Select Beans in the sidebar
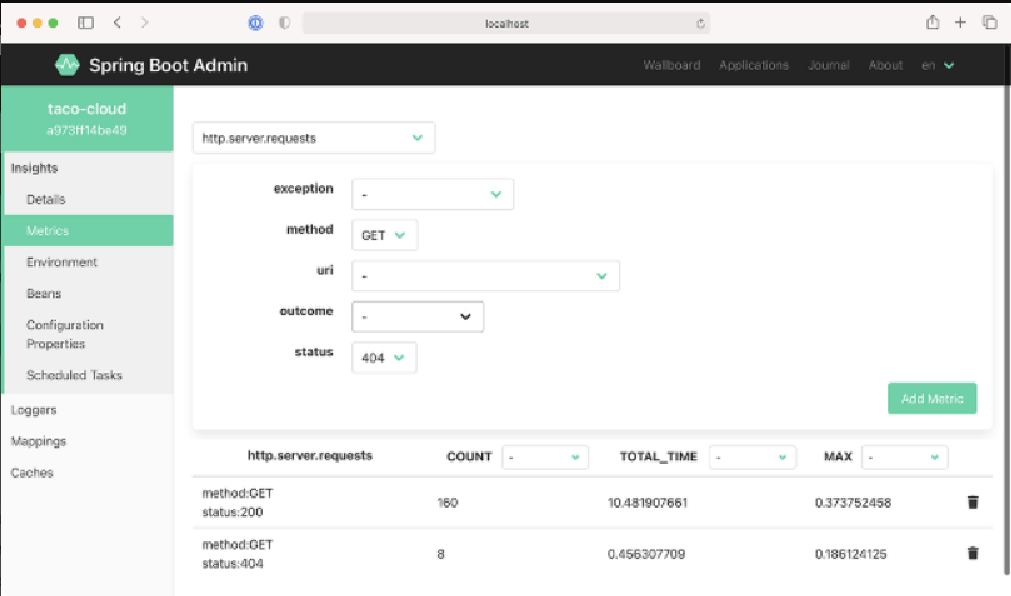The height and width of the screenshot is (596, 1011). click(89, 293)
